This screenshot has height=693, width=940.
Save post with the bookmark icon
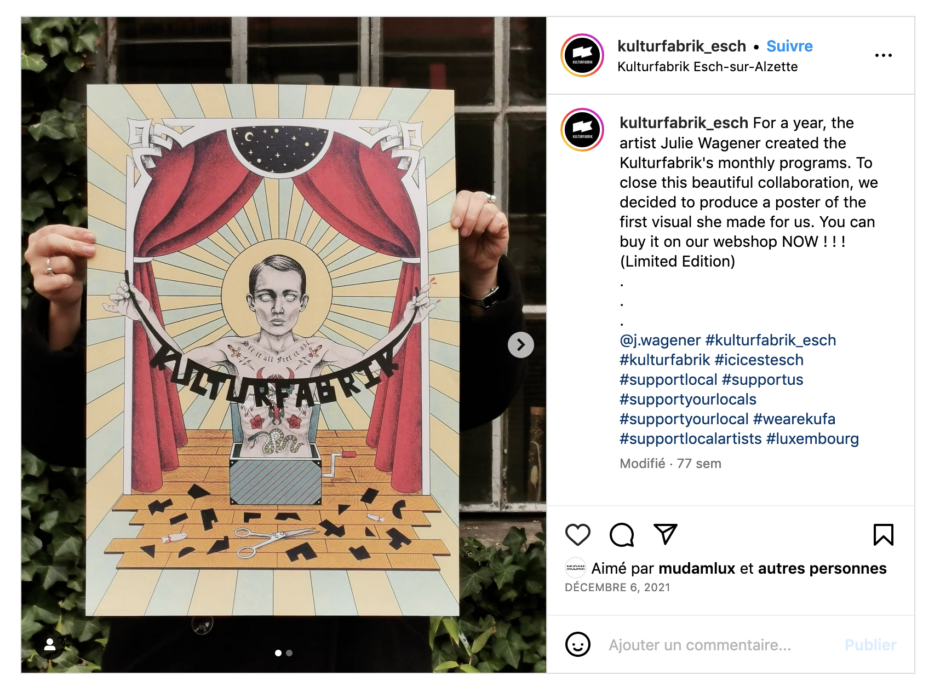[x=883, y=534]
